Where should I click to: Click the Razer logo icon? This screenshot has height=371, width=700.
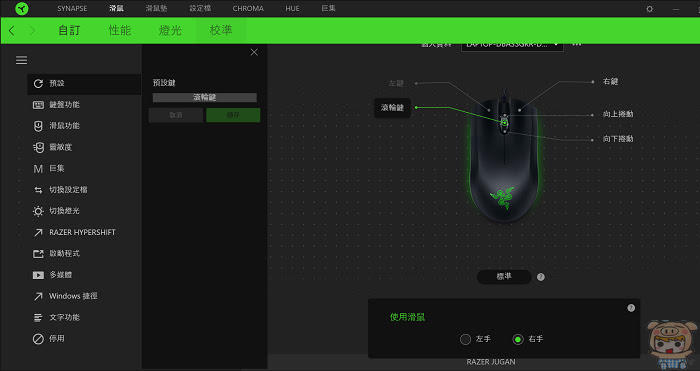pos(21,8)
